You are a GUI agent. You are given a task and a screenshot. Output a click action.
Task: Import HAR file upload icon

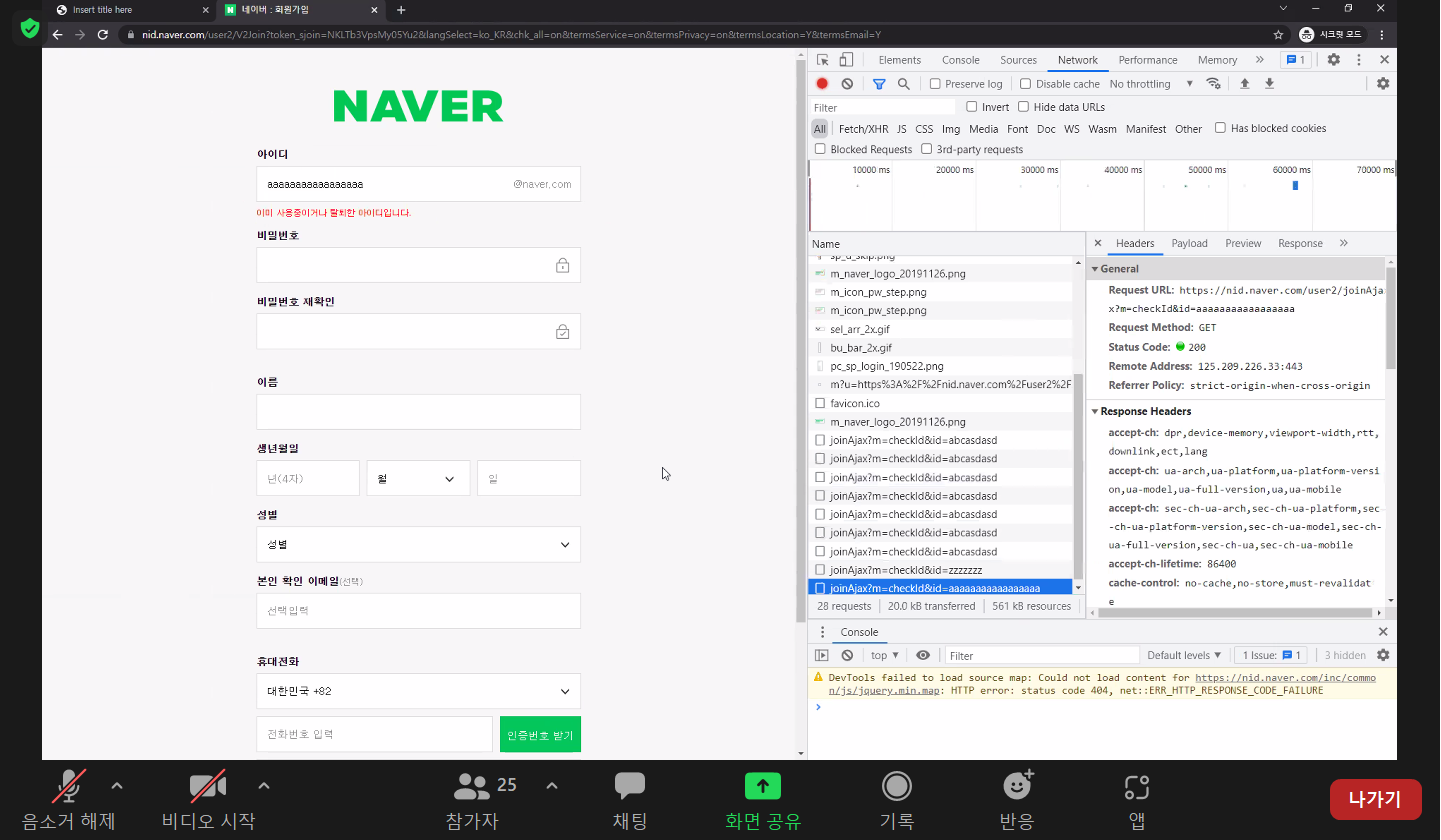pyautogui.click(x=1245, y=84)
